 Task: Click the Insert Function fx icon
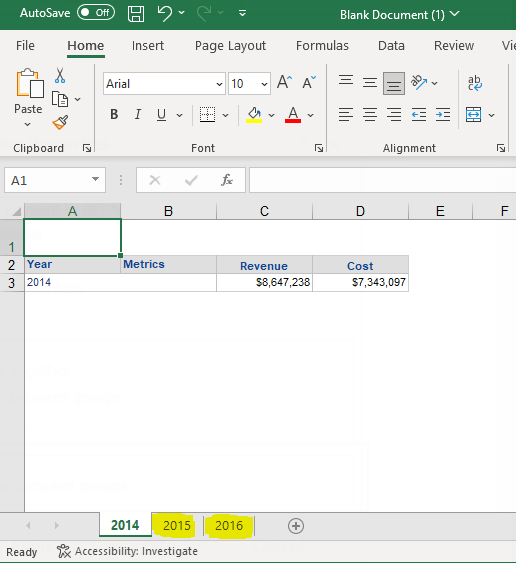pos(227,180)
